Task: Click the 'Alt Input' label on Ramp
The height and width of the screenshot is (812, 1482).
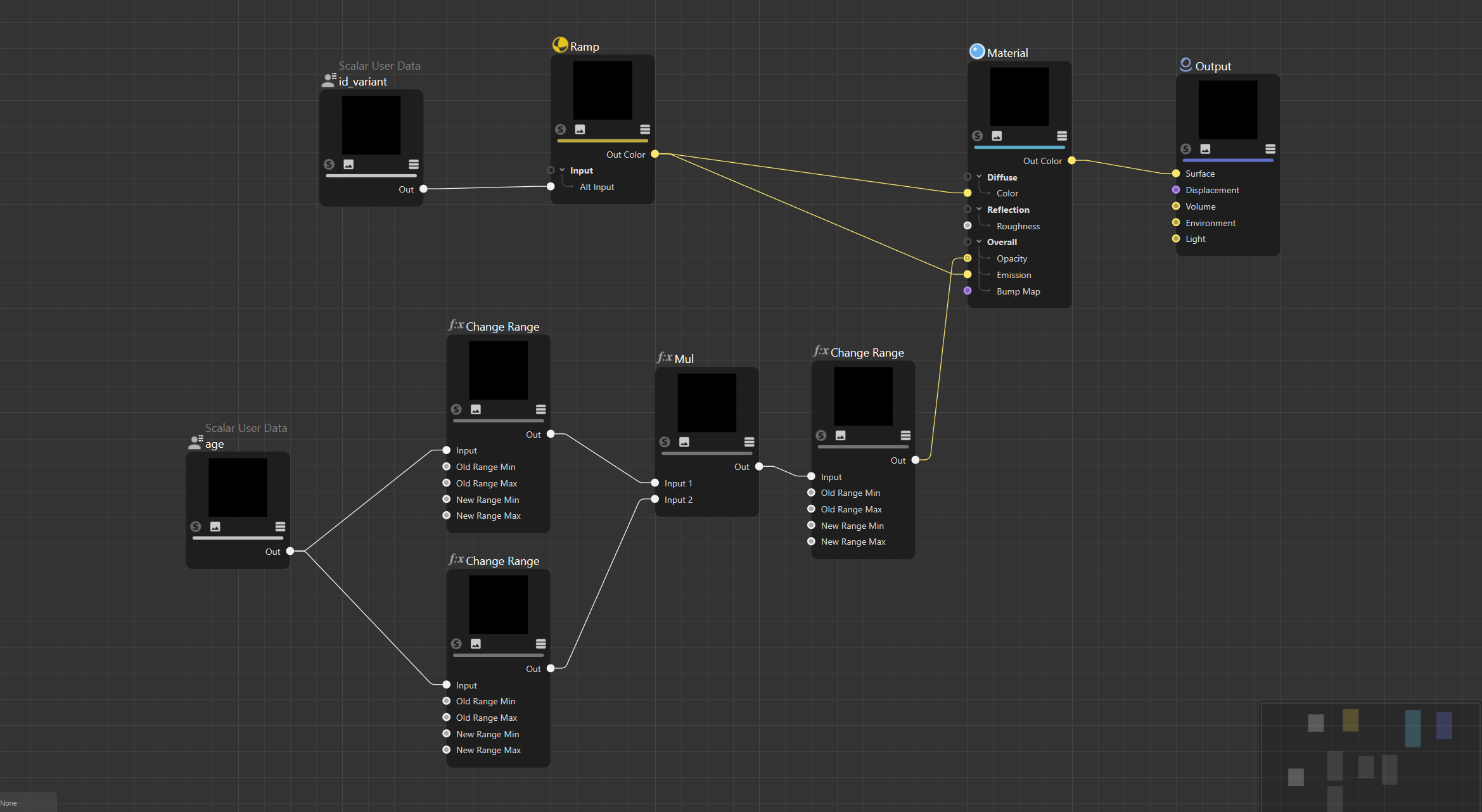Action: click(597, 187)
